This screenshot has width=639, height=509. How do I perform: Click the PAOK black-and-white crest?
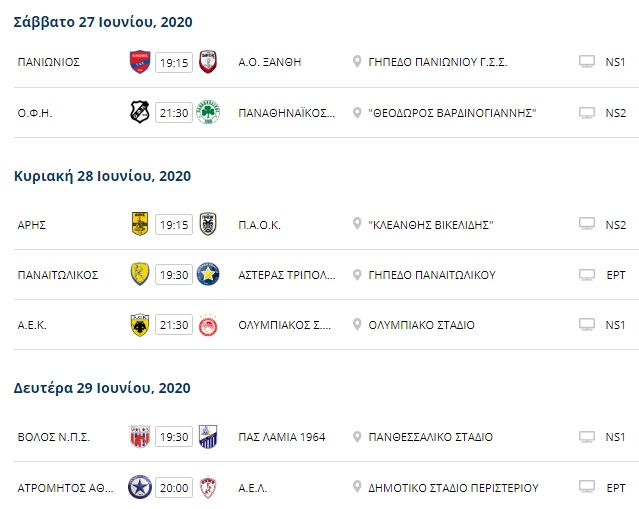click(x=209, y=223)
